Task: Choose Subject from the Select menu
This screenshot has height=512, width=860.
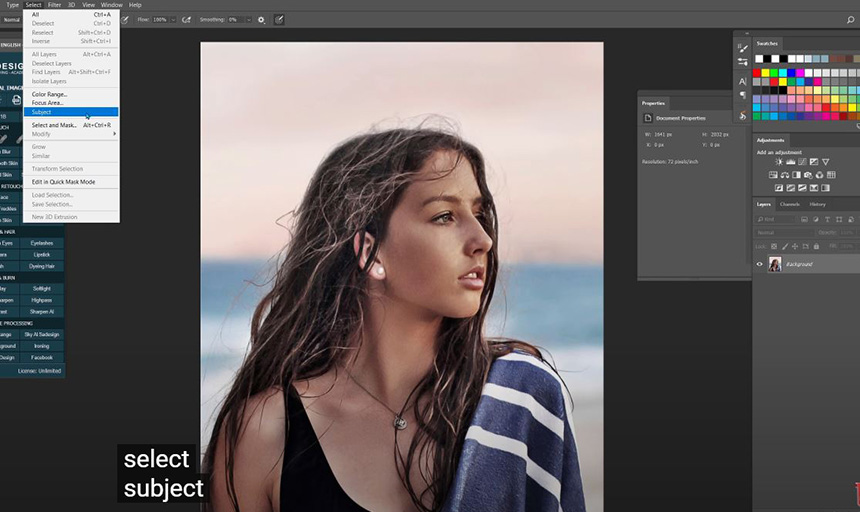Action: pos(42,112)
